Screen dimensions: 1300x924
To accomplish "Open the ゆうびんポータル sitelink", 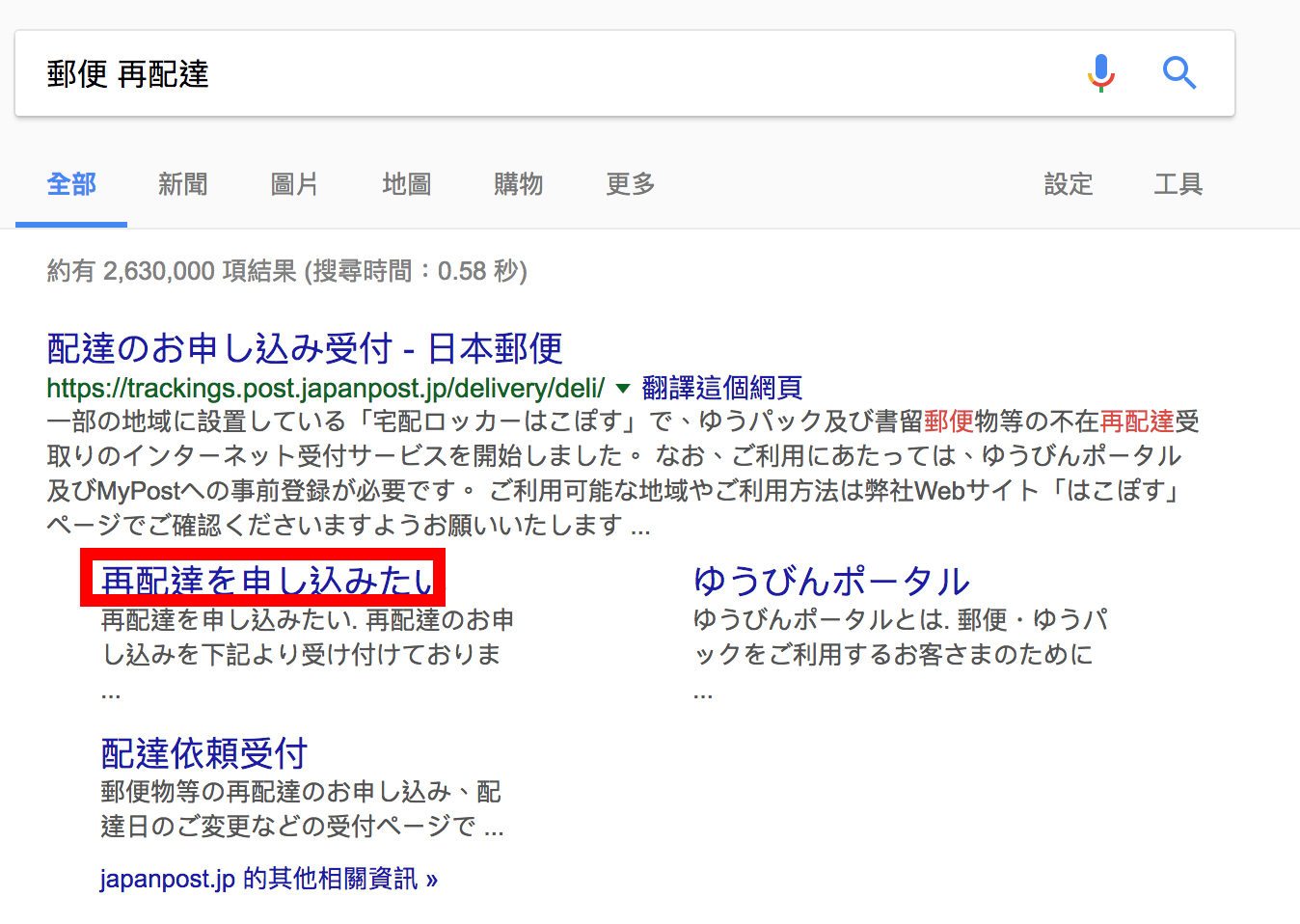I will (x=831, y=581).
